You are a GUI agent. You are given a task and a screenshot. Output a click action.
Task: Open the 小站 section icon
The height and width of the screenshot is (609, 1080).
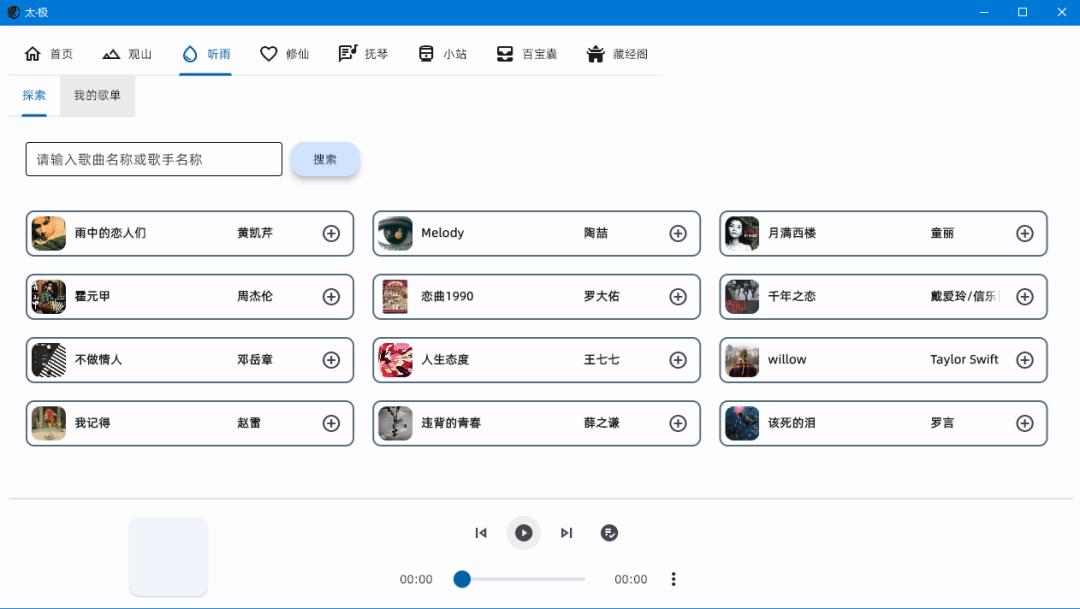click(424, 53)
